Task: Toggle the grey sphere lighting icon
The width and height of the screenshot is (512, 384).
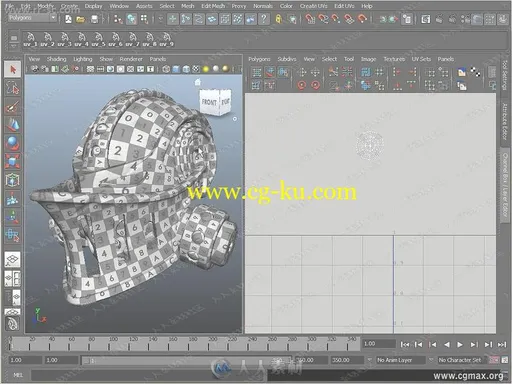Action: click(x=216, y=69)
